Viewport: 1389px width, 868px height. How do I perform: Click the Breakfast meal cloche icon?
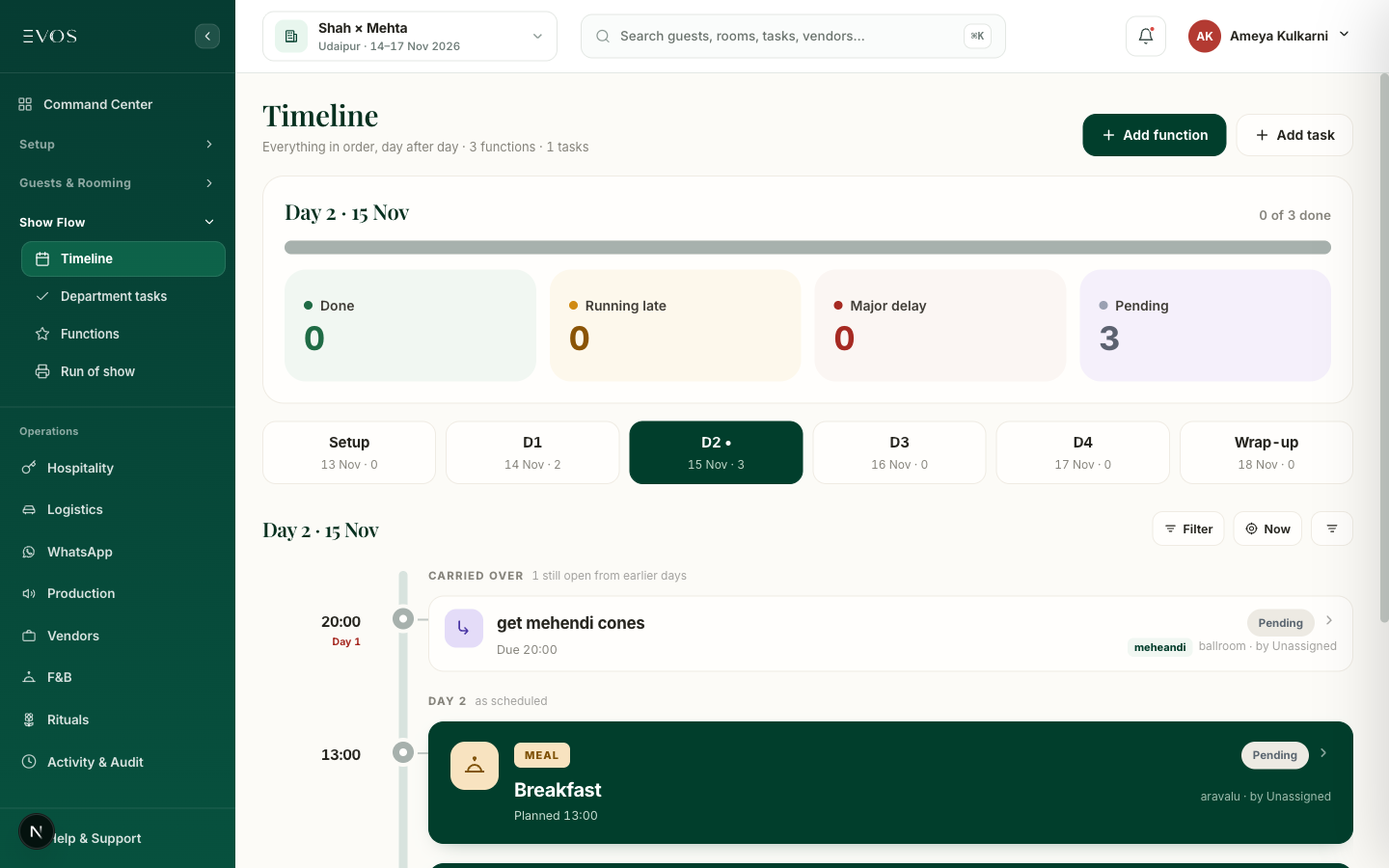tap(475, 766)
